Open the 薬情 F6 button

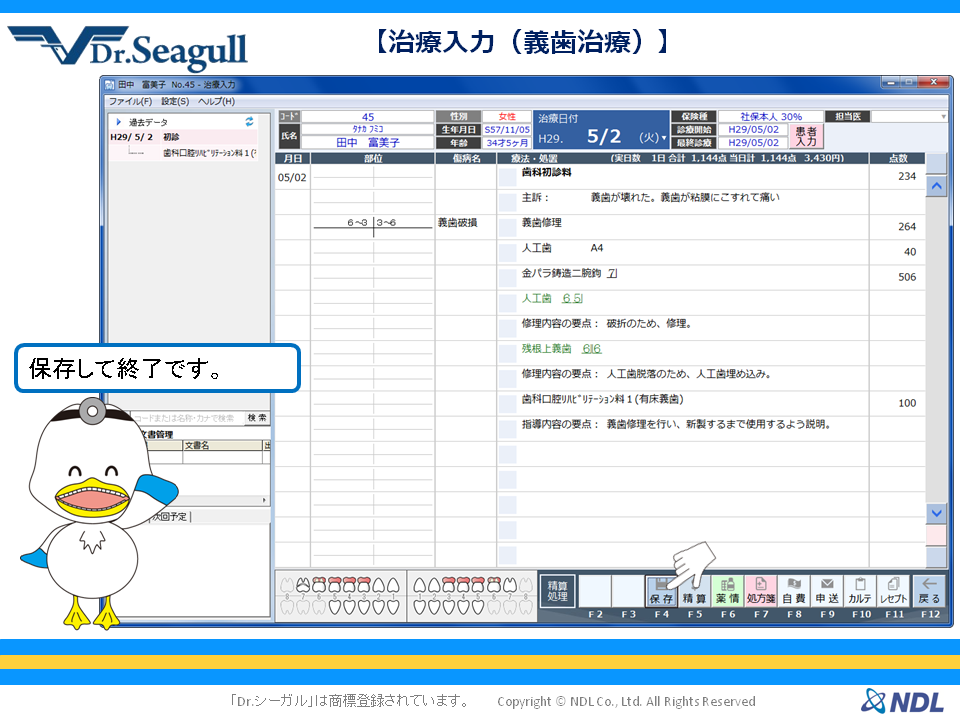pyautogui.click(x=727, y=591)
